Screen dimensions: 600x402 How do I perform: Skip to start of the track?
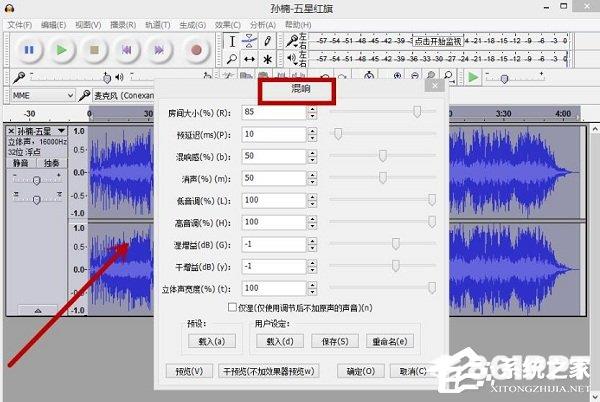pos(127,50)
